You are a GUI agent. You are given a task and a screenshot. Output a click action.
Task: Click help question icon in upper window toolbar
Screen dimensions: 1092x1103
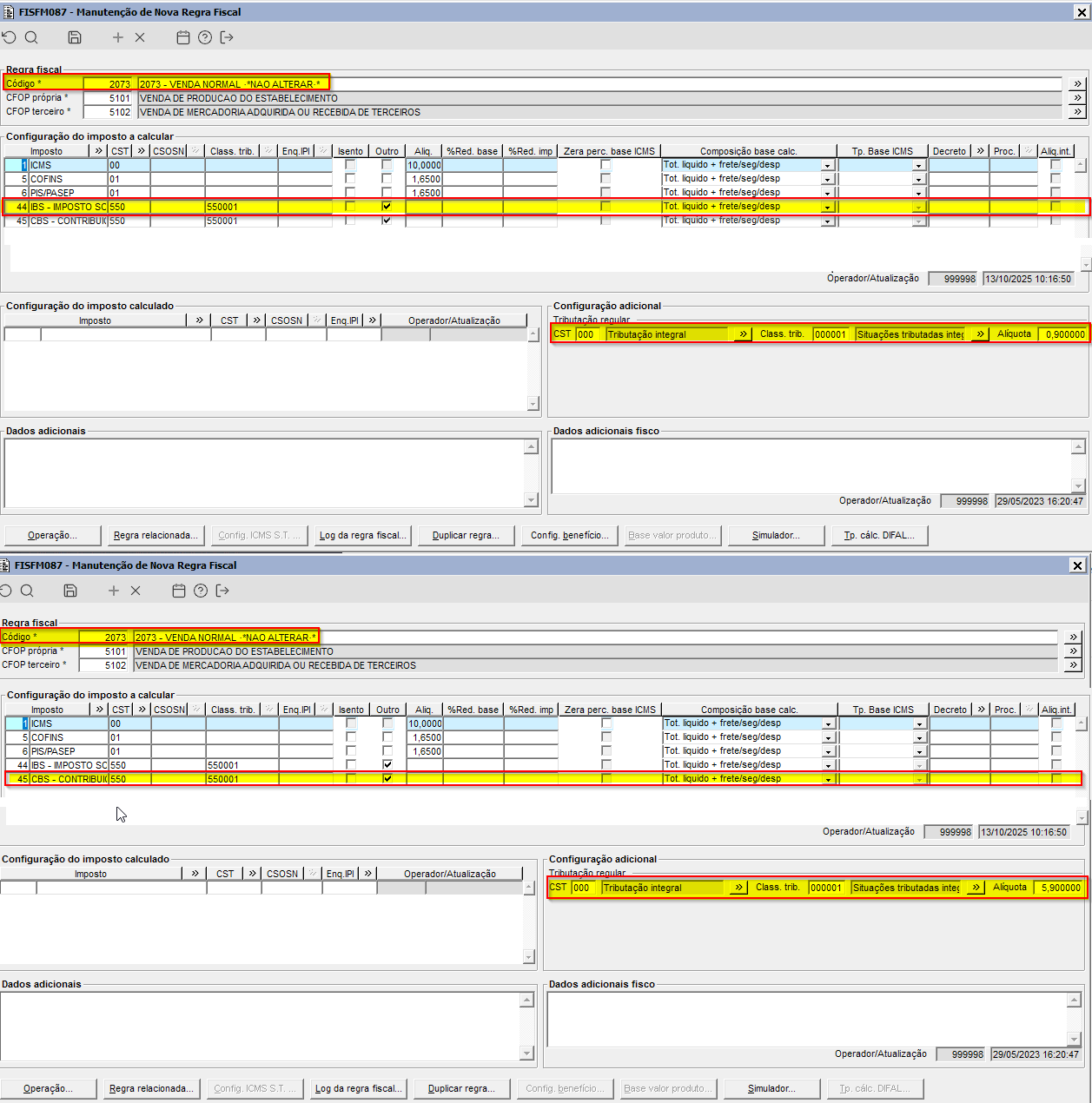[205, 37]
